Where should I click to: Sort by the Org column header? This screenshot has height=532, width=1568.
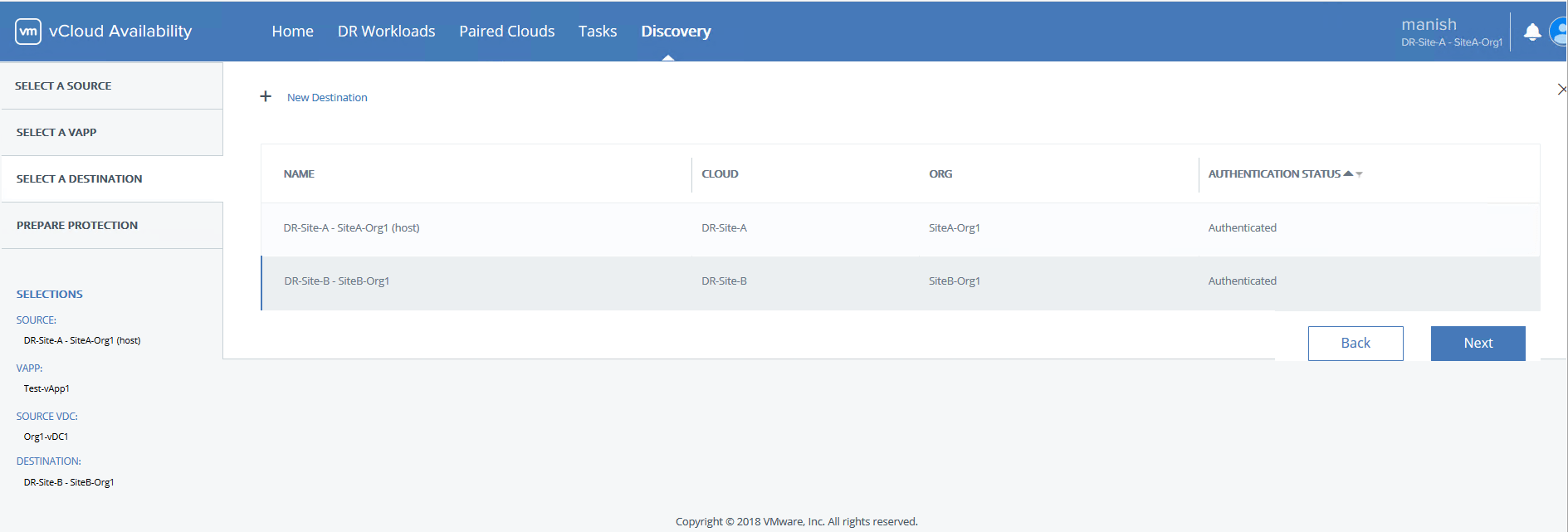coord(940,173)
